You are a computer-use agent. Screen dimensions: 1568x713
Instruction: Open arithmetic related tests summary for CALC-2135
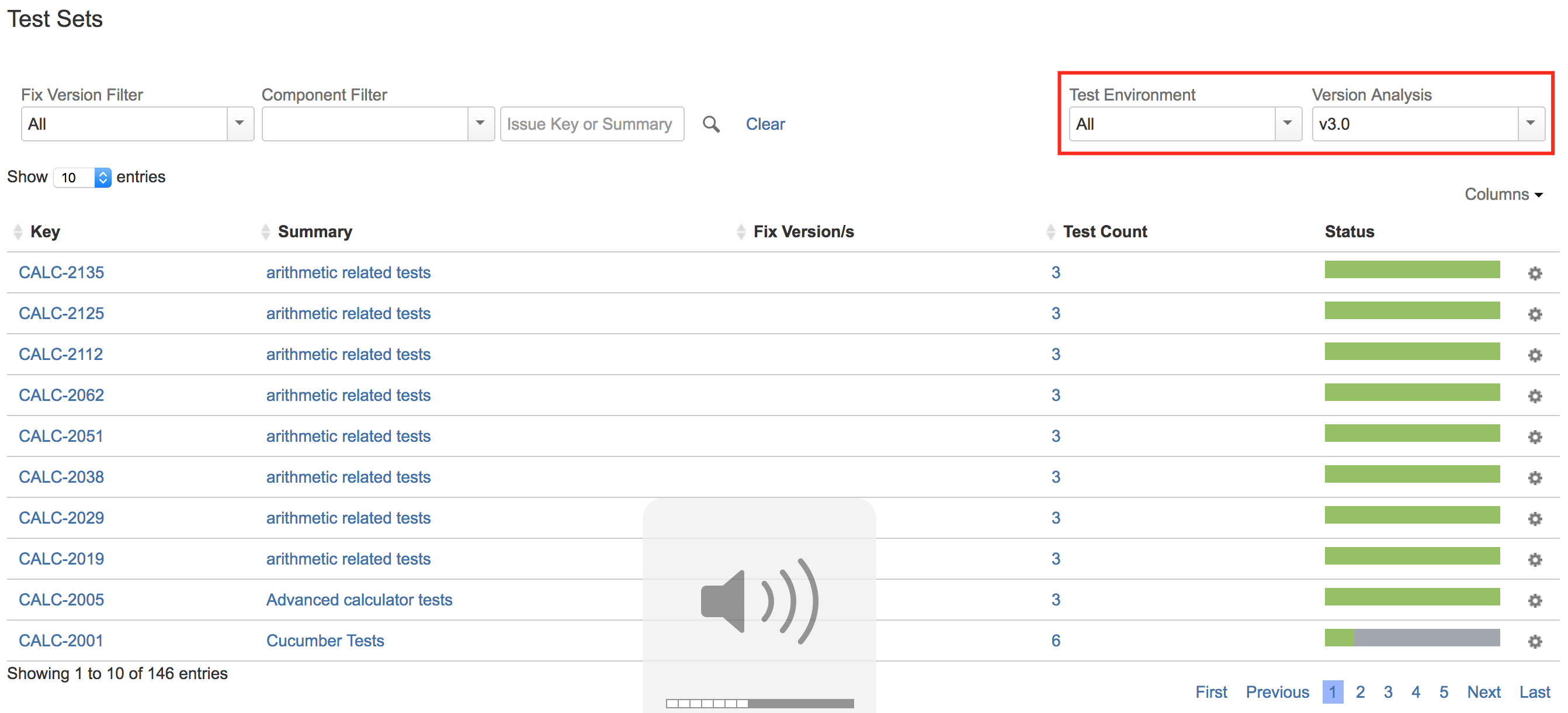pyautogui.click(x=348, y=273)
